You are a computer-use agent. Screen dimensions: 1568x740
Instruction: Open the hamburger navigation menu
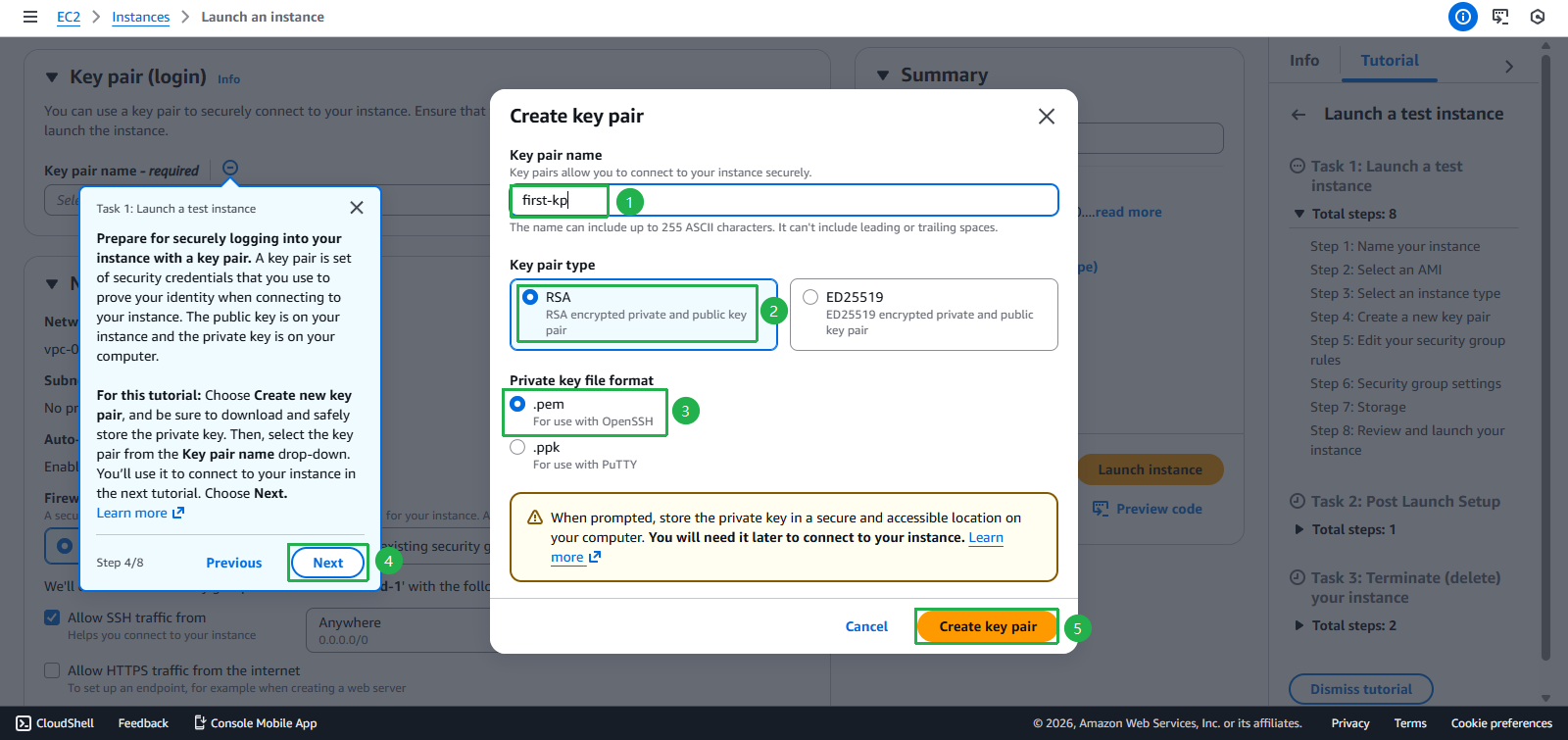coord(30,17)
